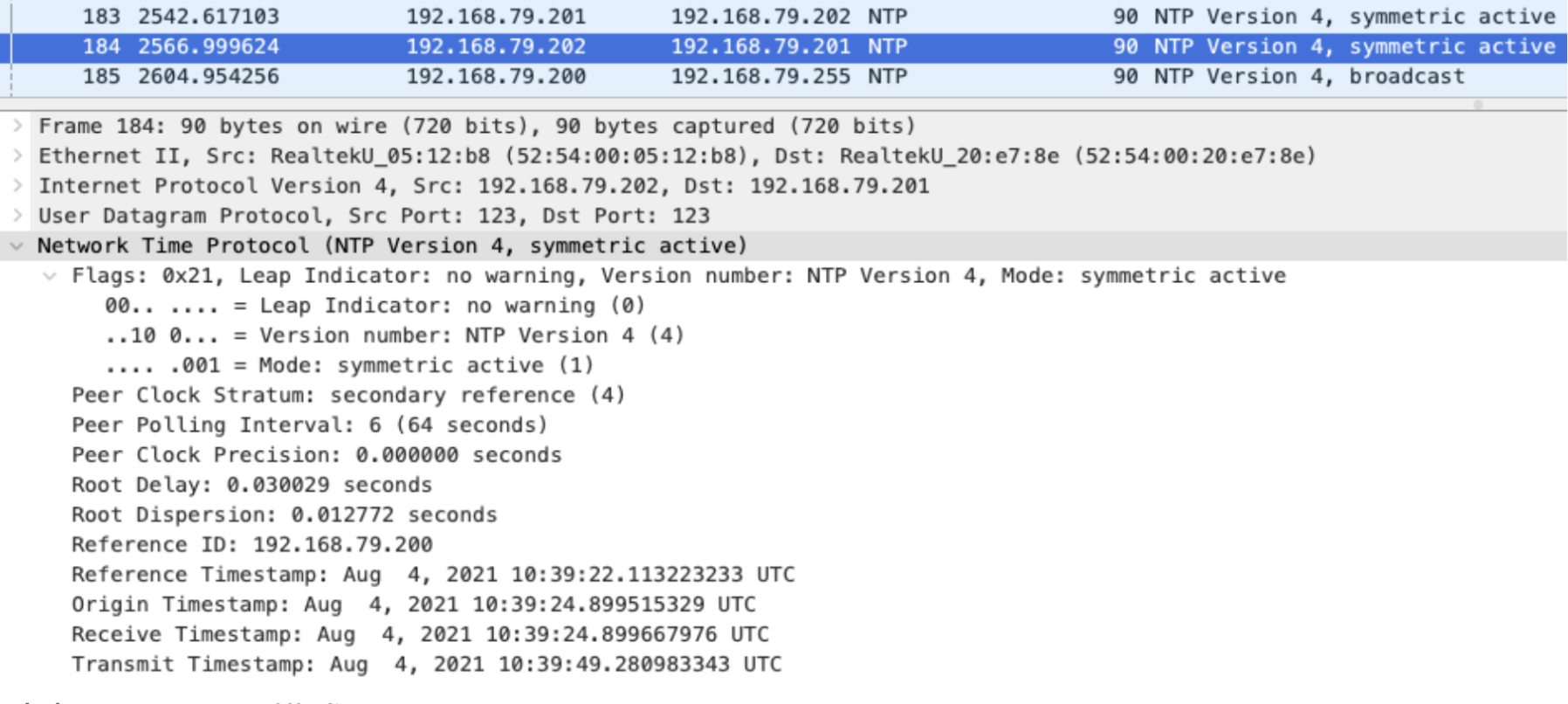Collapse the Flags 0x21 subtree

[x=51, y=276]
